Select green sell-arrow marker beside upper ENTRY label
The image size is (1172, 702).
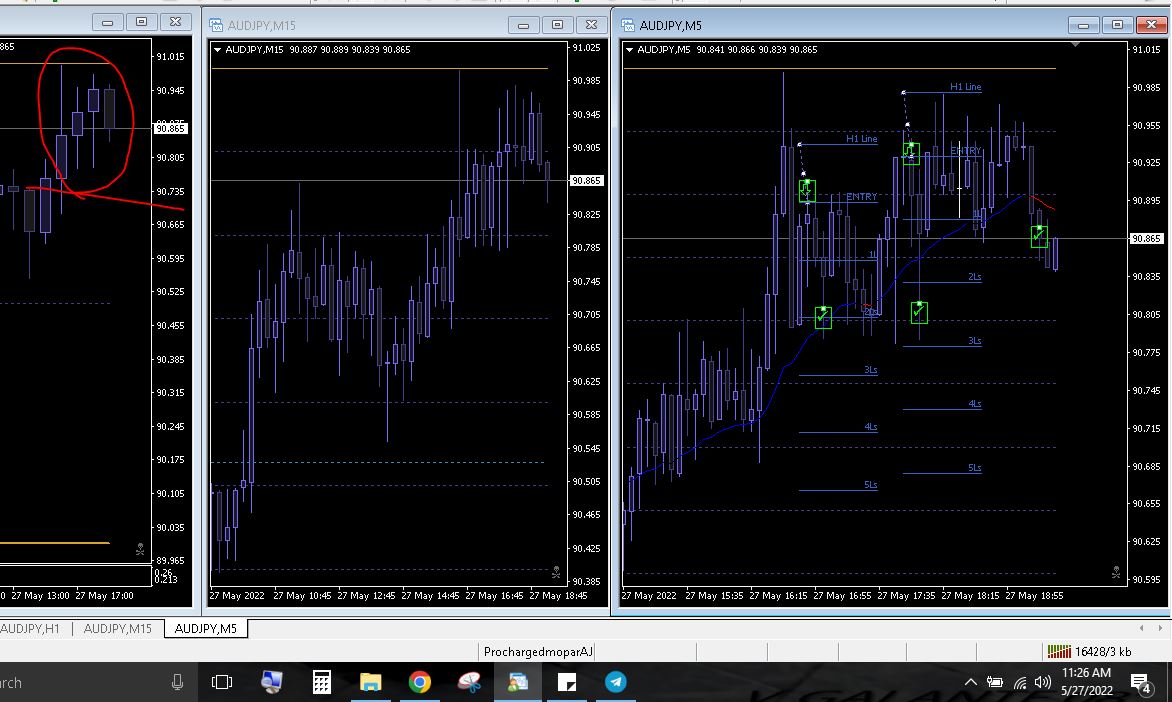click(911, 153)
